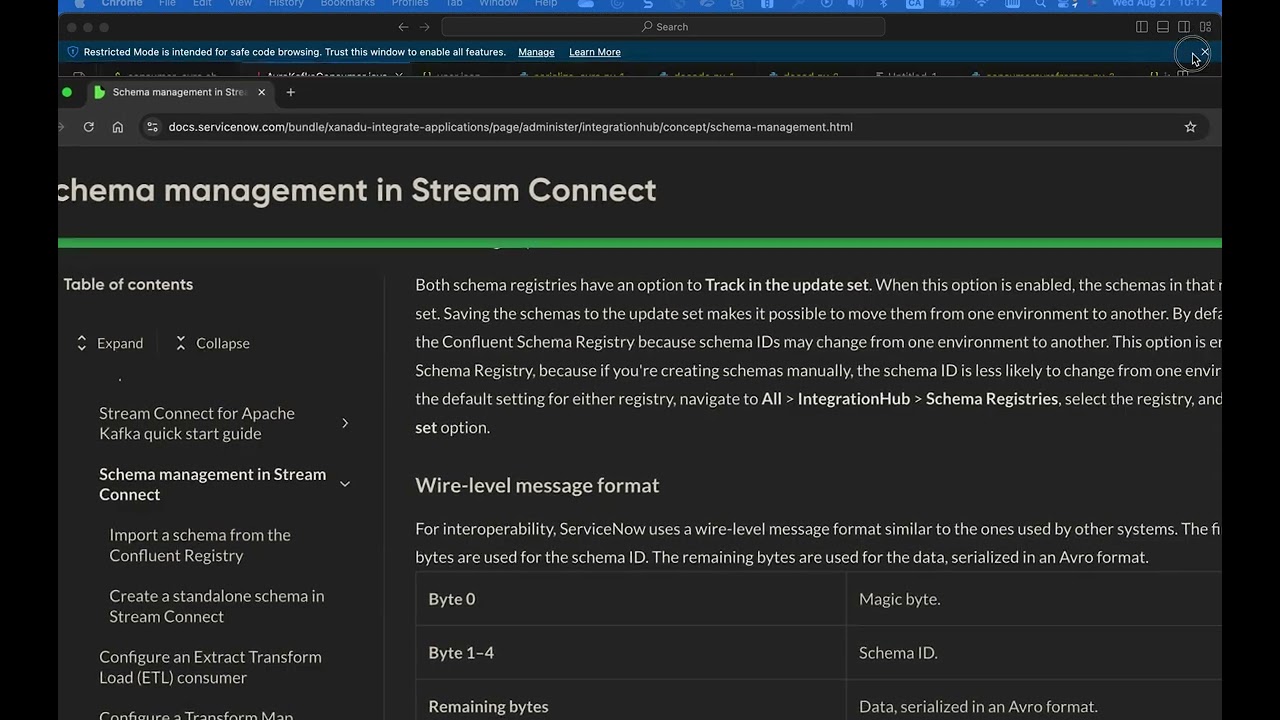Image resolution: width=1280 pixels, height=720 pixels.
Task: Open Import a schema from the Confluent Registry
Action: coord(200,545)
